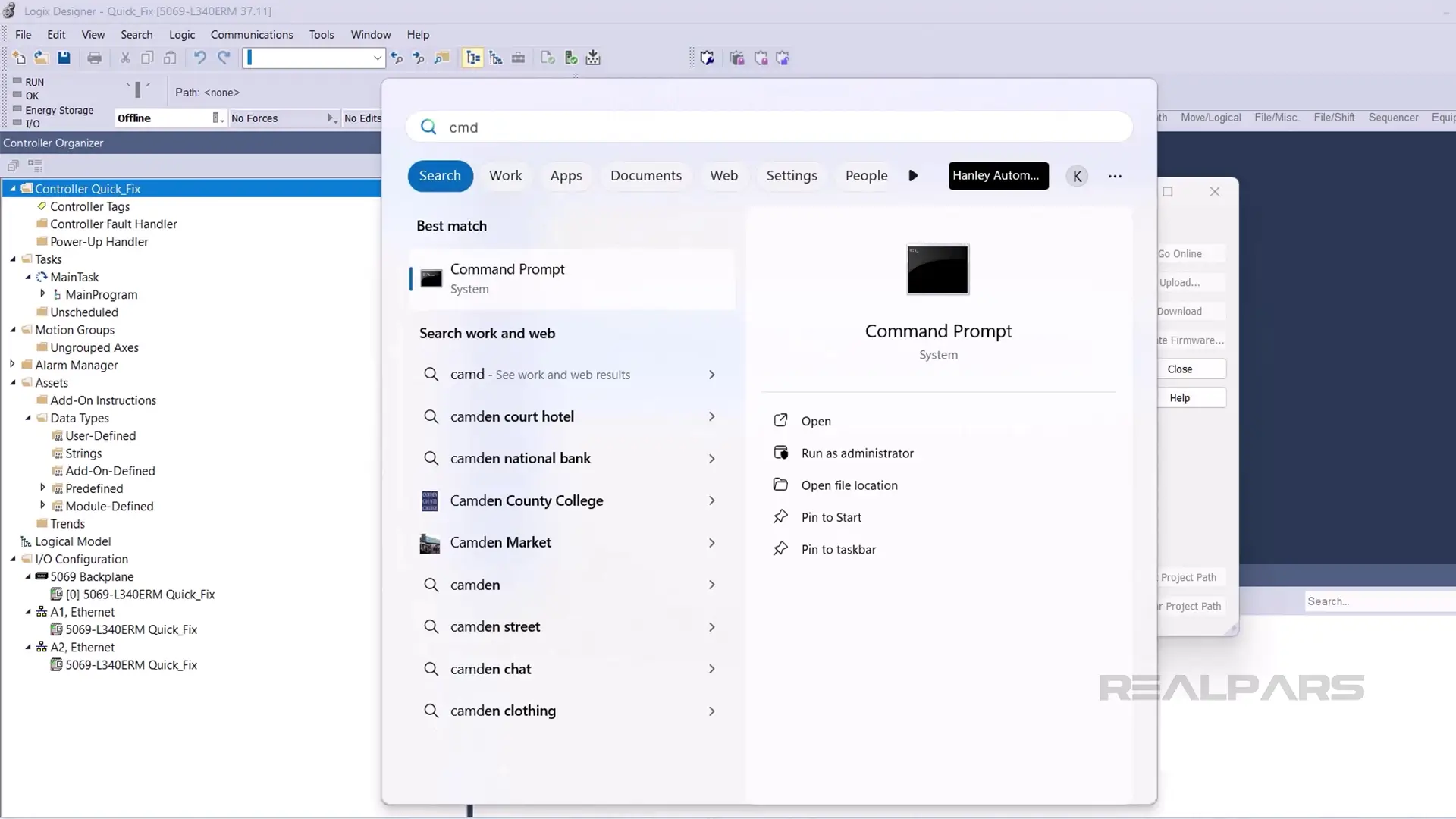The image size is (1456, 819).
Task: Save the project with the disk icon
Action: tap(64, 58)
